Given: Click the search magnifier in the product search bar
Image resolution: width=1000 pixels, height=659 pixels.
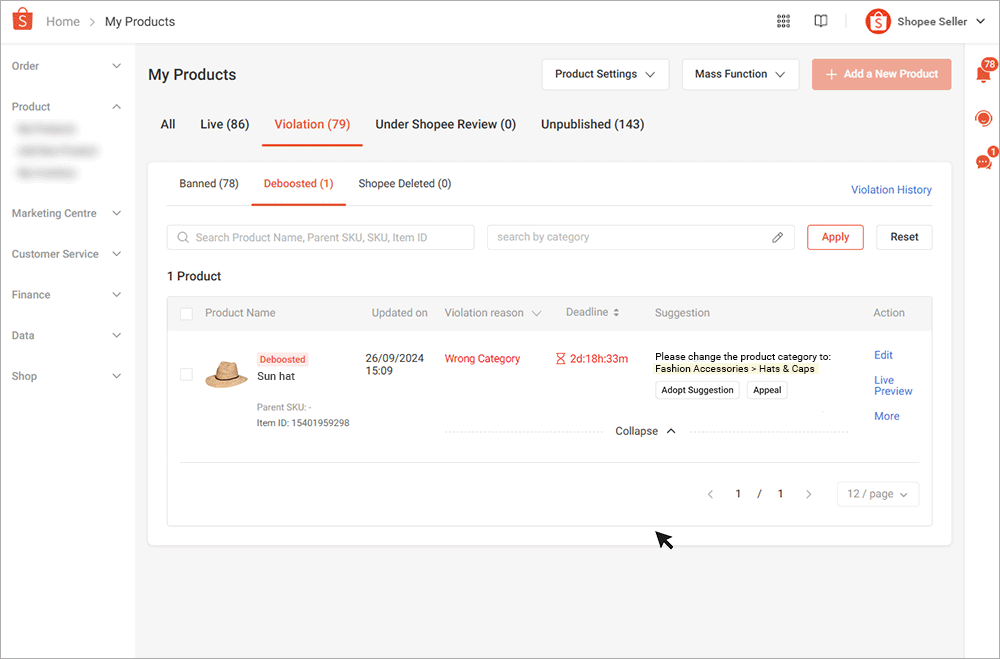Looking at the screenshot, I should click(182, 237).
